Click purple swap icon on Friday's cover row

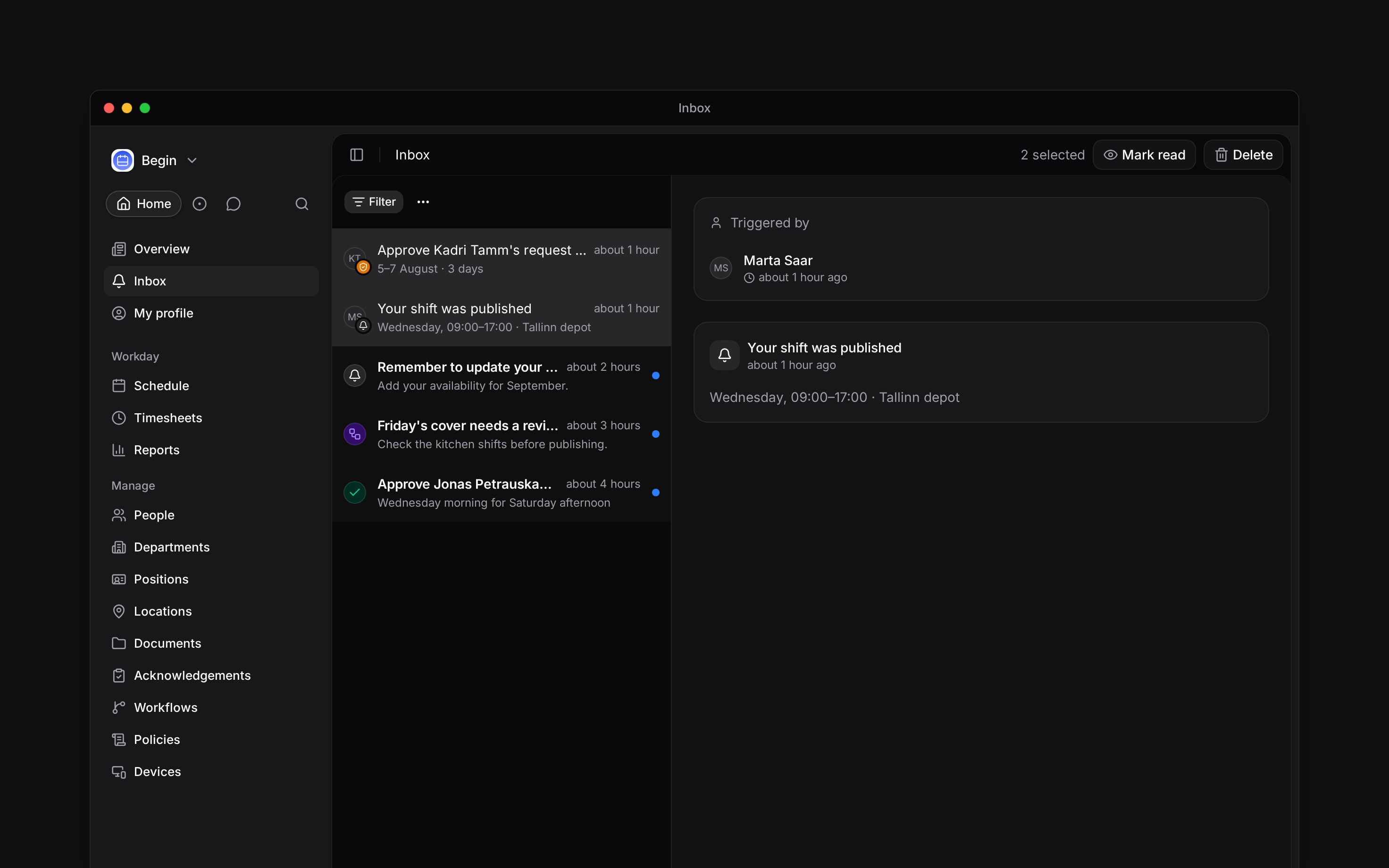(x=355, y=434)
